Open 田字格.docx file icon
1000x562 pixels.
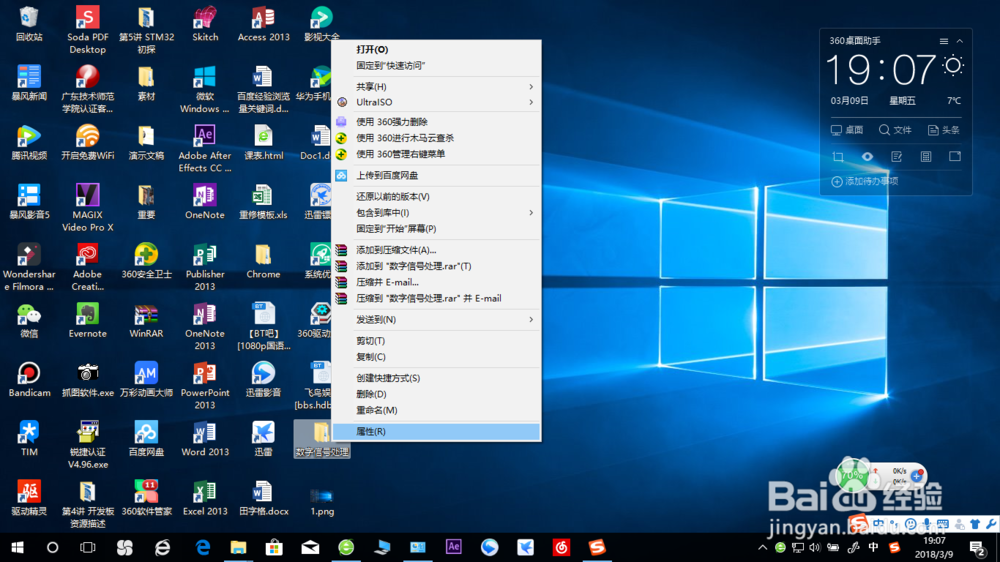pyautogui.click(x=263, y=498)
